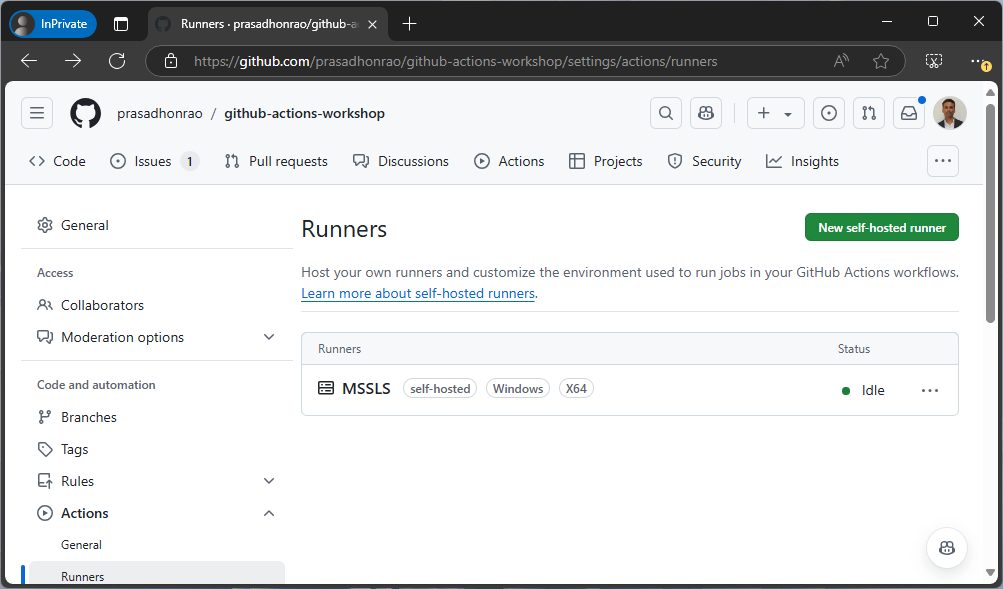Viewport: 1003px width, 589px height.
Task: Open browser screenshot tool icon
Action: [934, 61]
